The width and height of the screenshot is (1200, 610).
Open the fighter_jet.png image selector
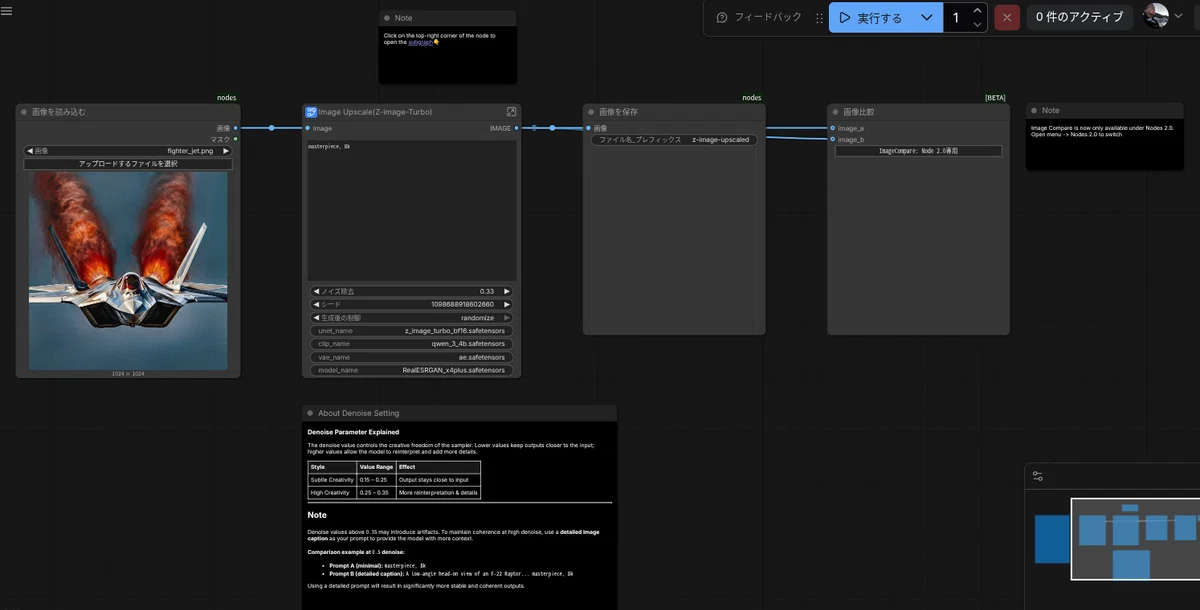tap(128, 151)
